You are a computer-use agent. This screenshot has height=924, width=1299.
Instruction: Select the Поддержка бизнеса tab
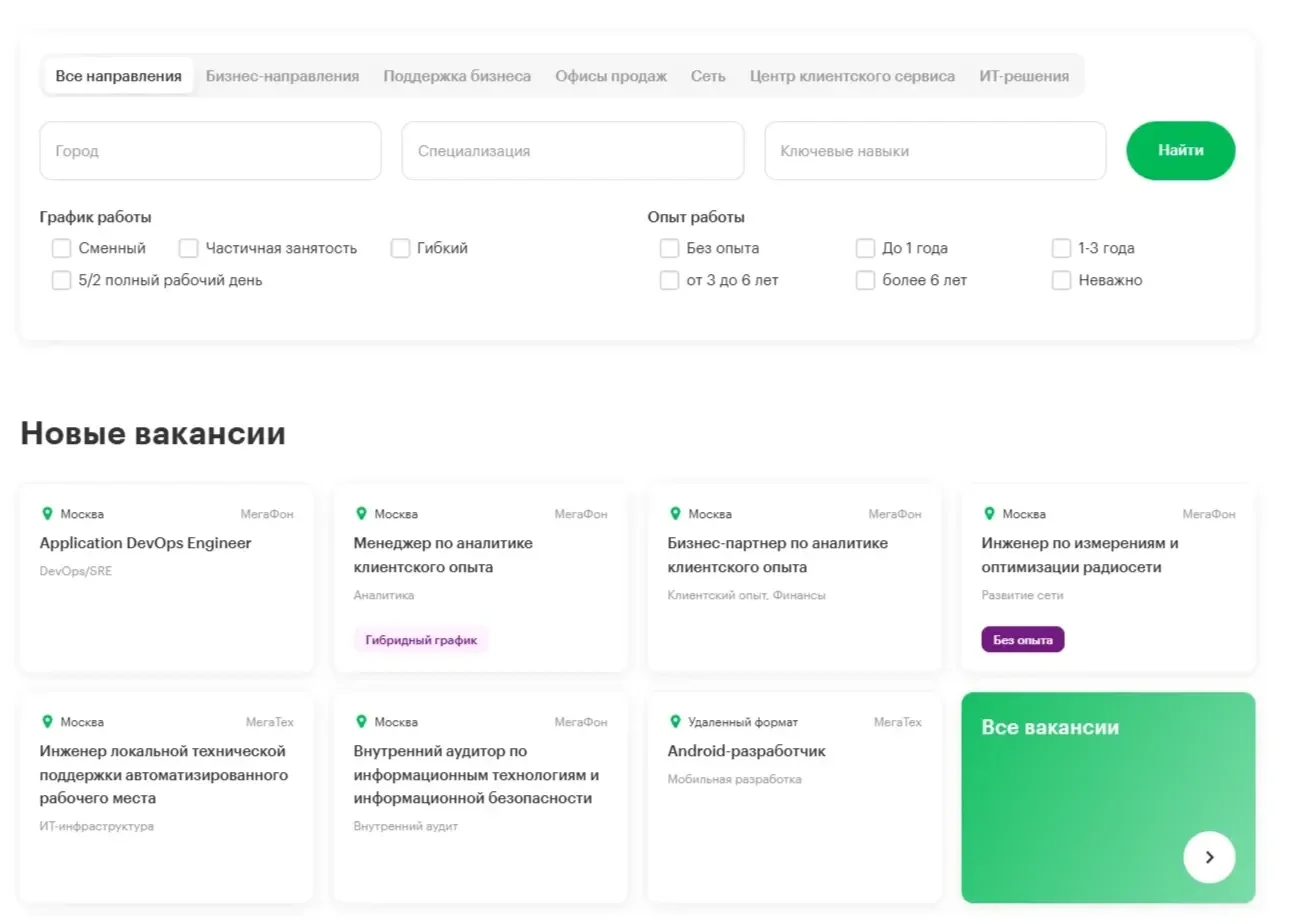coord(457,76)
